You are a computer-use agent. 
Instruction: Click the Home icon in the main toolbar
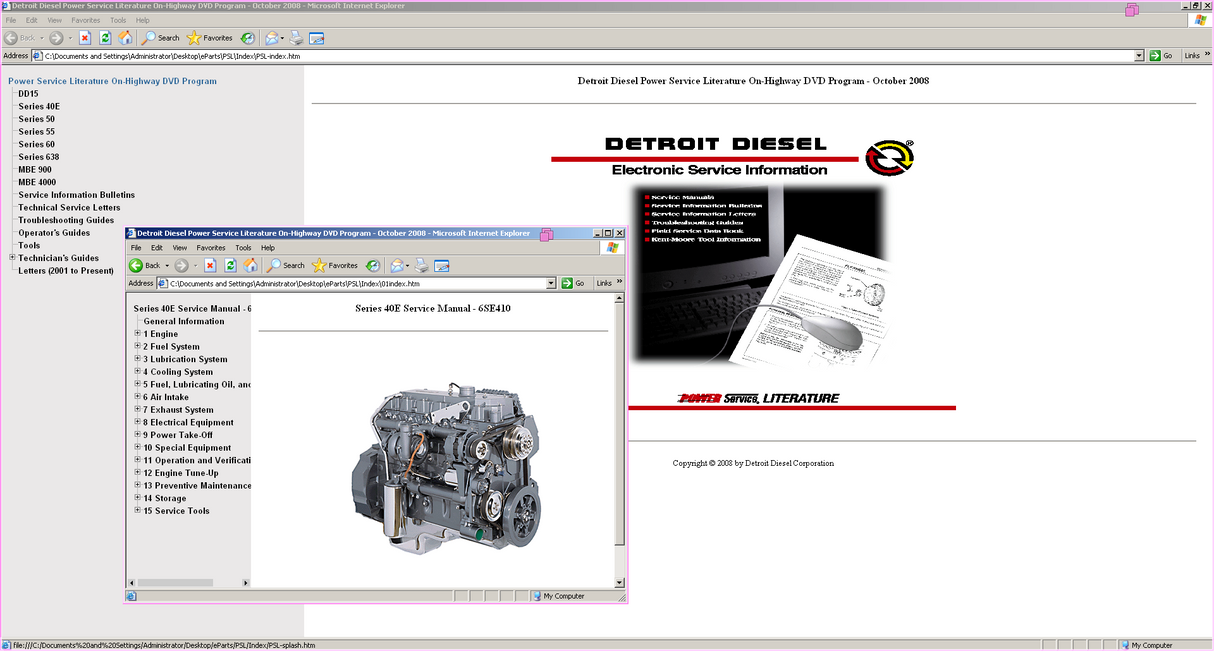(124, 38)
